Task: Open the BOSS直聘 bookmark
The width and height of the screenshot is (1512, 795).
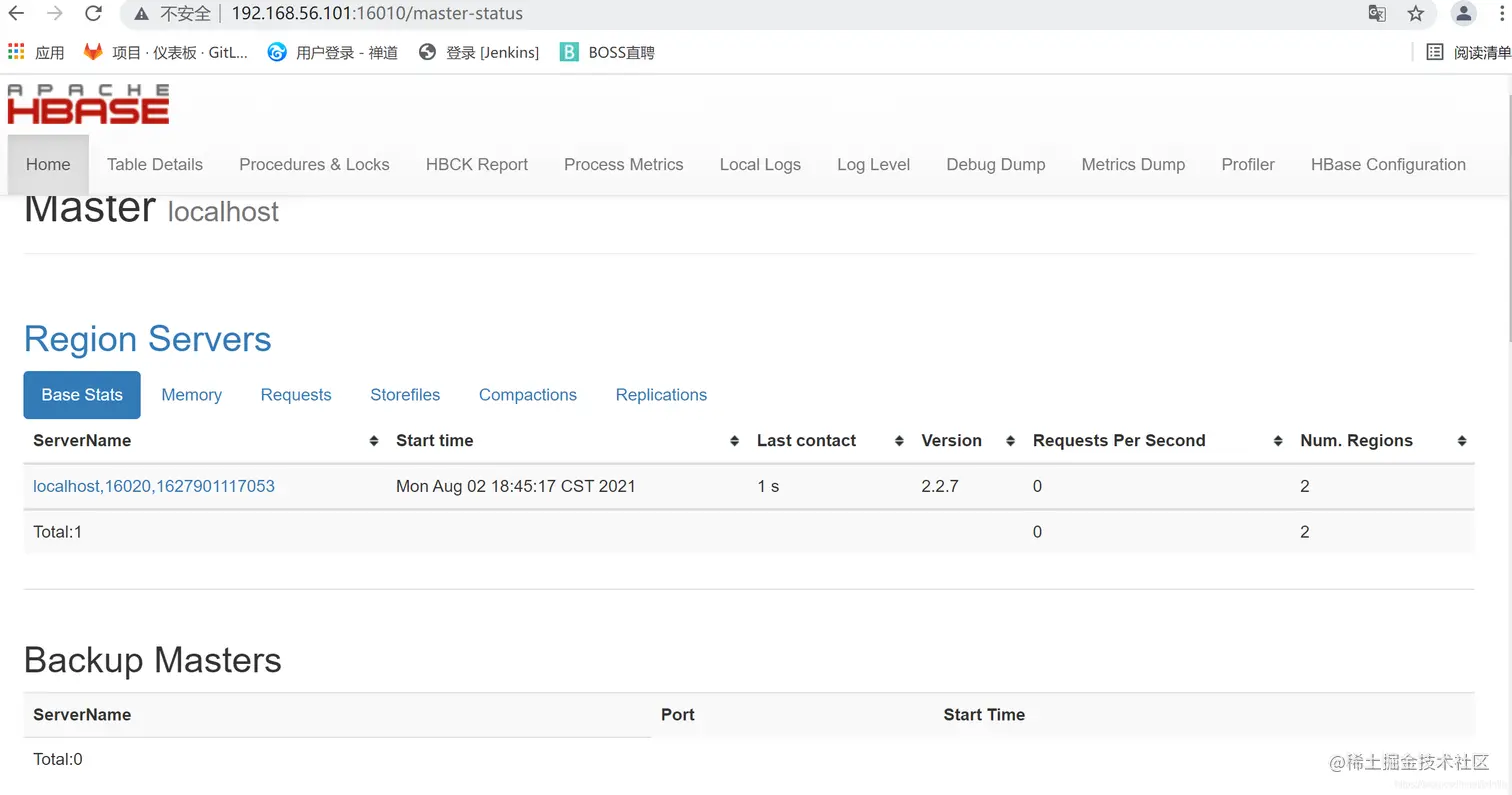Action: tap(607, 52)
